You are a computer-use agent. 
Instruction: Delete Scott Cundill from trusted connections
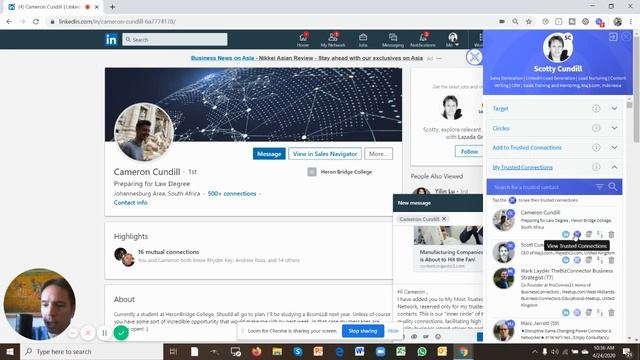point(611,260)
